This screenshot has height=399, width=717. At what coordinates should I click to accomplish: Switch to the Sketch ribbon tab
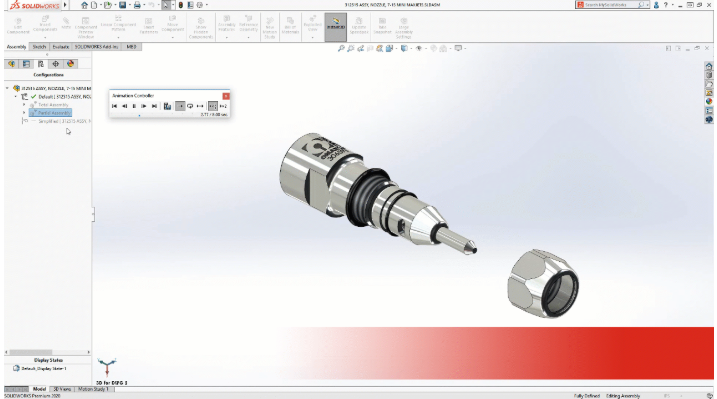click(x=39, y=47)
